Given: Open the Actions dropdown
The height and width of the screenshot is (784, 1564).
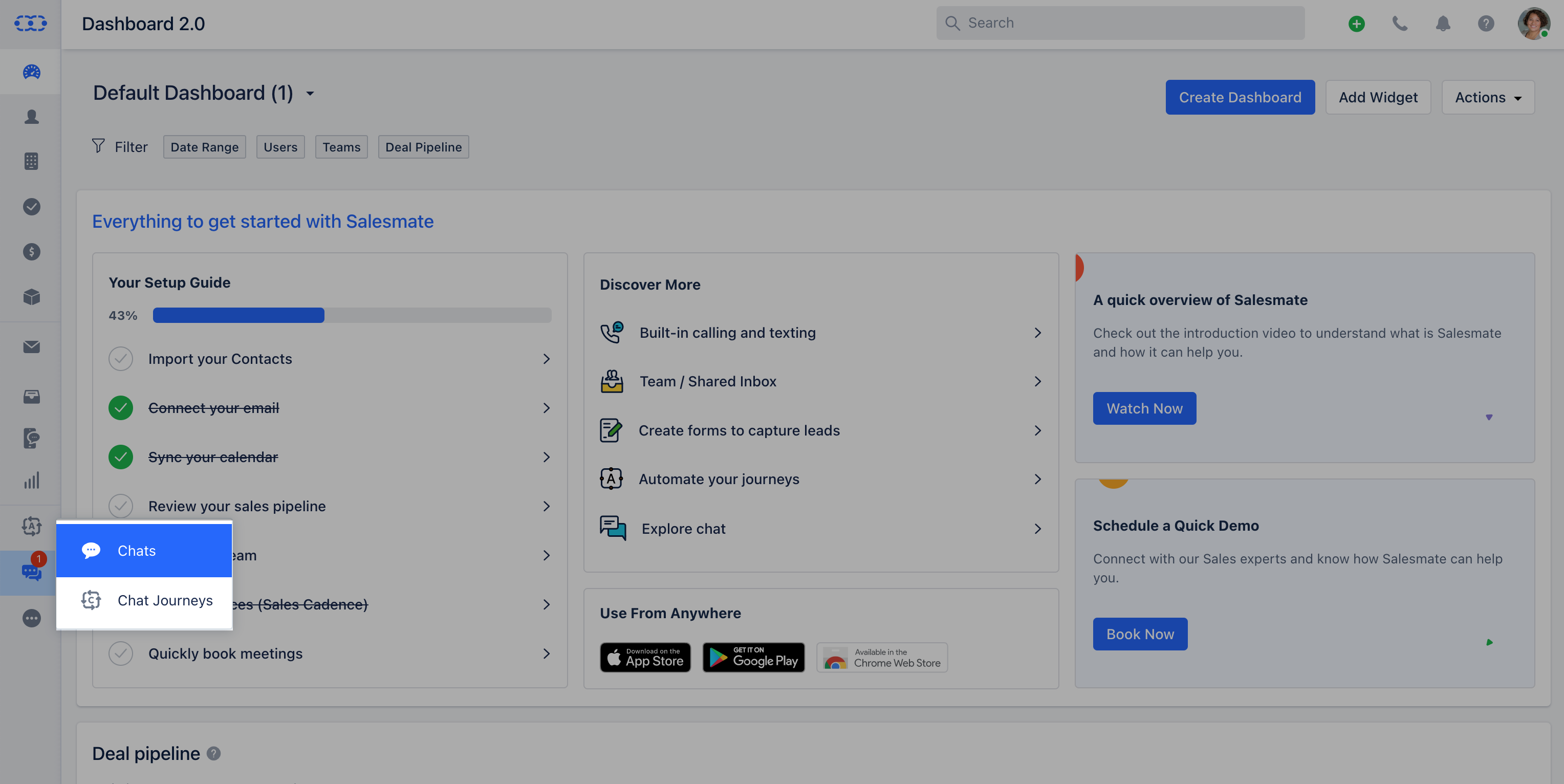Looking at the screenshot, I should coord(1488,97).
